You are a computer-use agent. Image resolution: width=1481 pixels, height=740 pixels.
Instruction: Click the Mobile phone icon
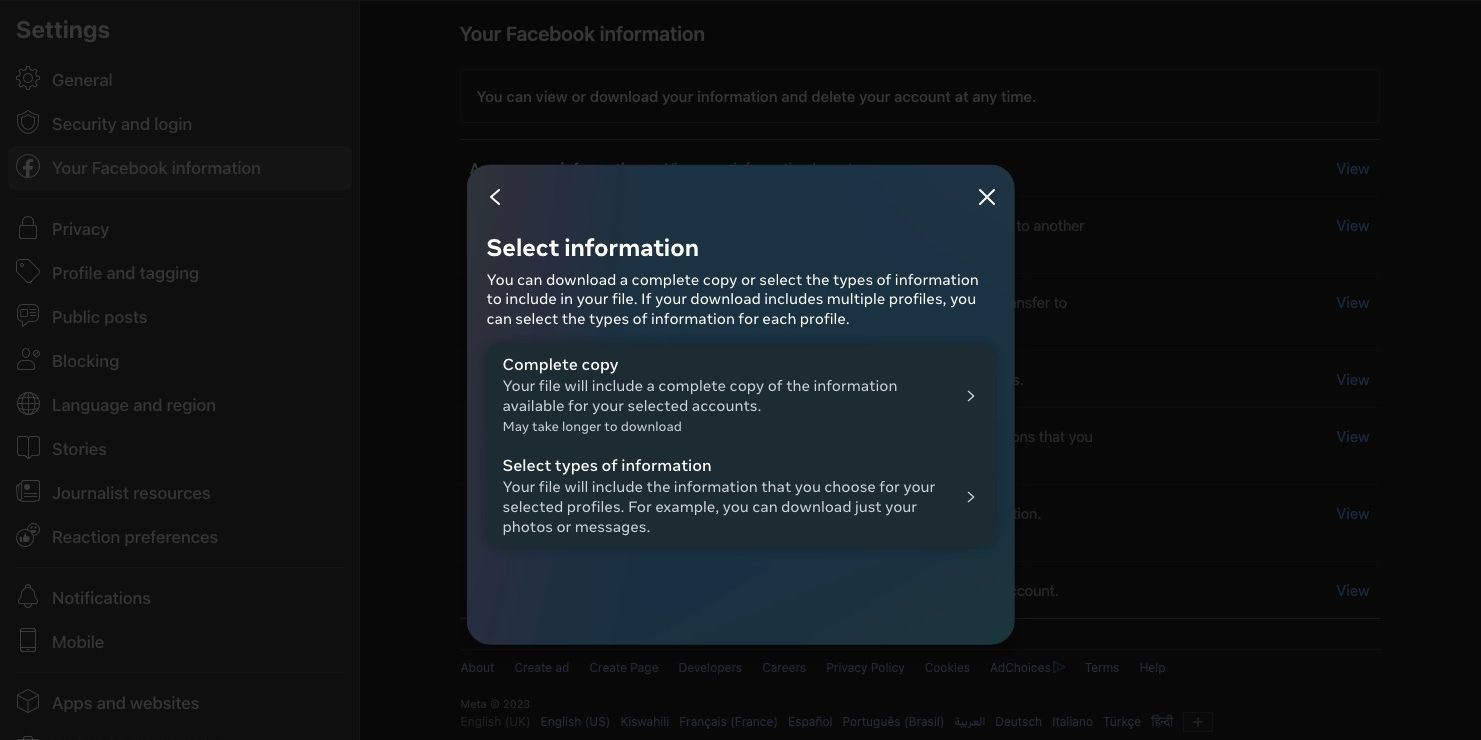click(x=28, y=642)
